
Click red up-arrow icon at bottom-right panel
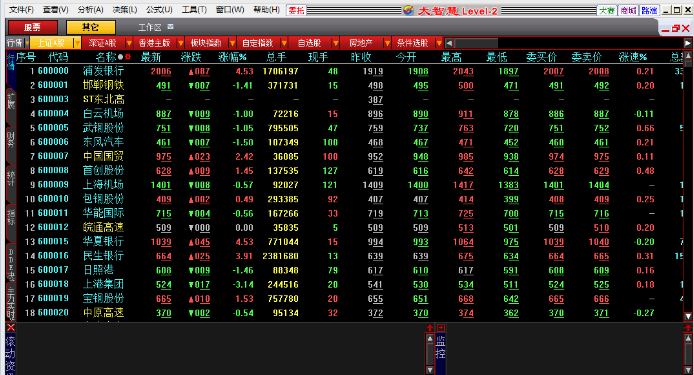(688, 328)
